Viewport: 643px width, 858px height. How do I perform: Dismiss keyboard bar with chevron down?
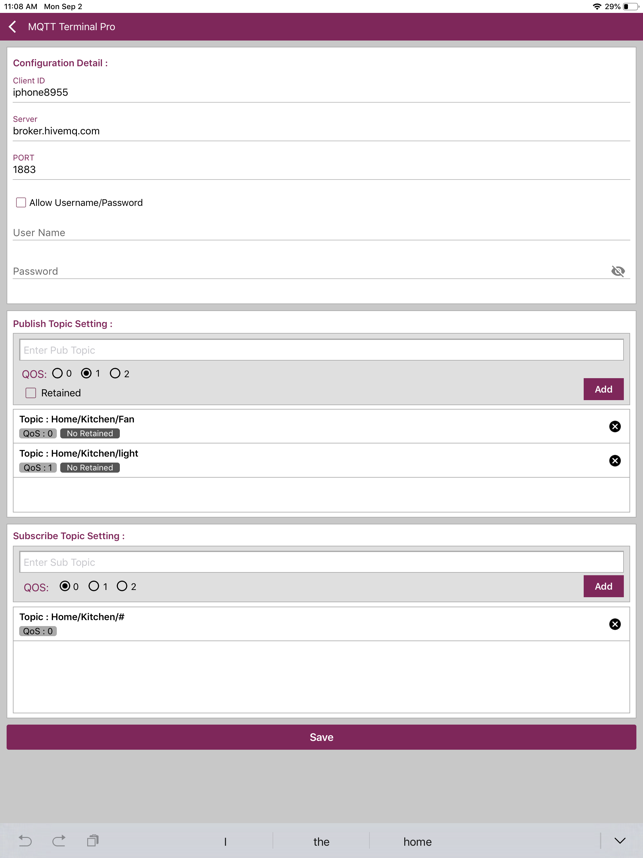coord(620,841)
